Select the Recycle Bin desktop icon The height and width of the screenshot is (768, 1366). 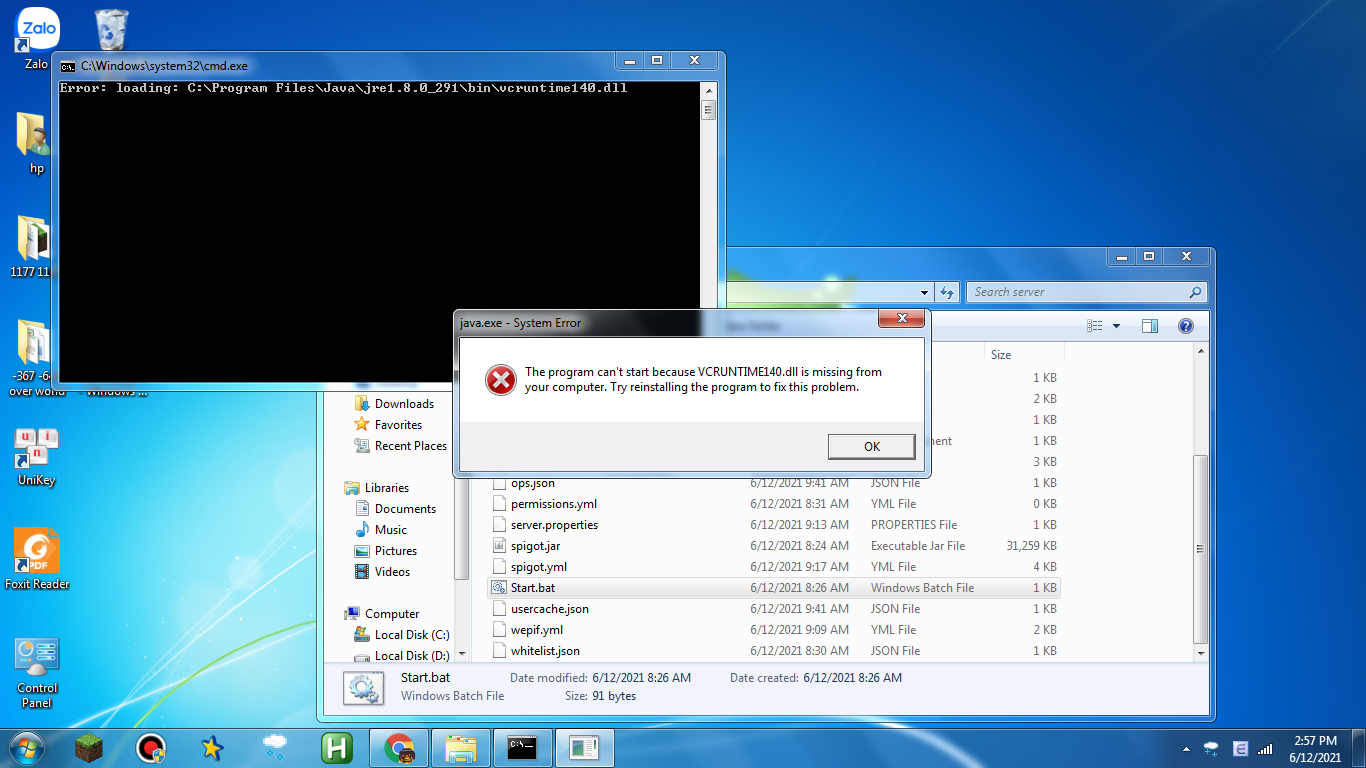pyautogui.click(x=110, y=30)
